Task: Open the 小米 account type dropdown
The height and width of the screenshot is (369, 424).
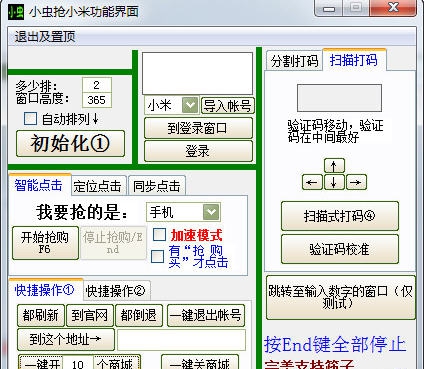Action: (x=190, y=105)
